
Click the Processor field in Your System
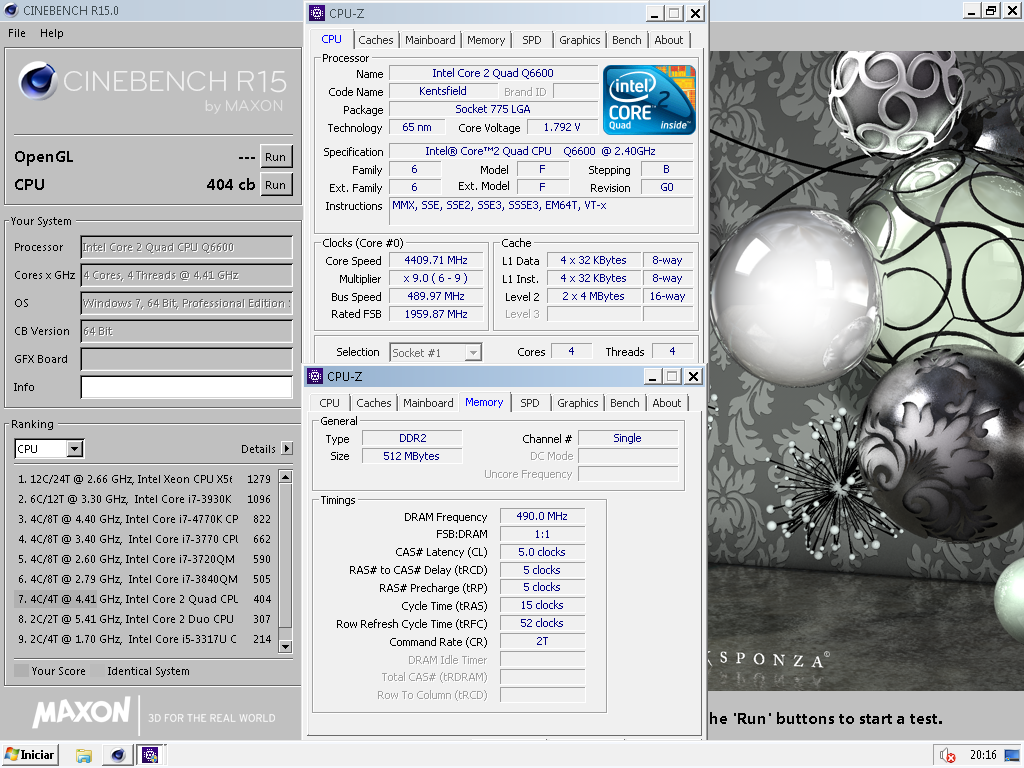pos(186,248)
